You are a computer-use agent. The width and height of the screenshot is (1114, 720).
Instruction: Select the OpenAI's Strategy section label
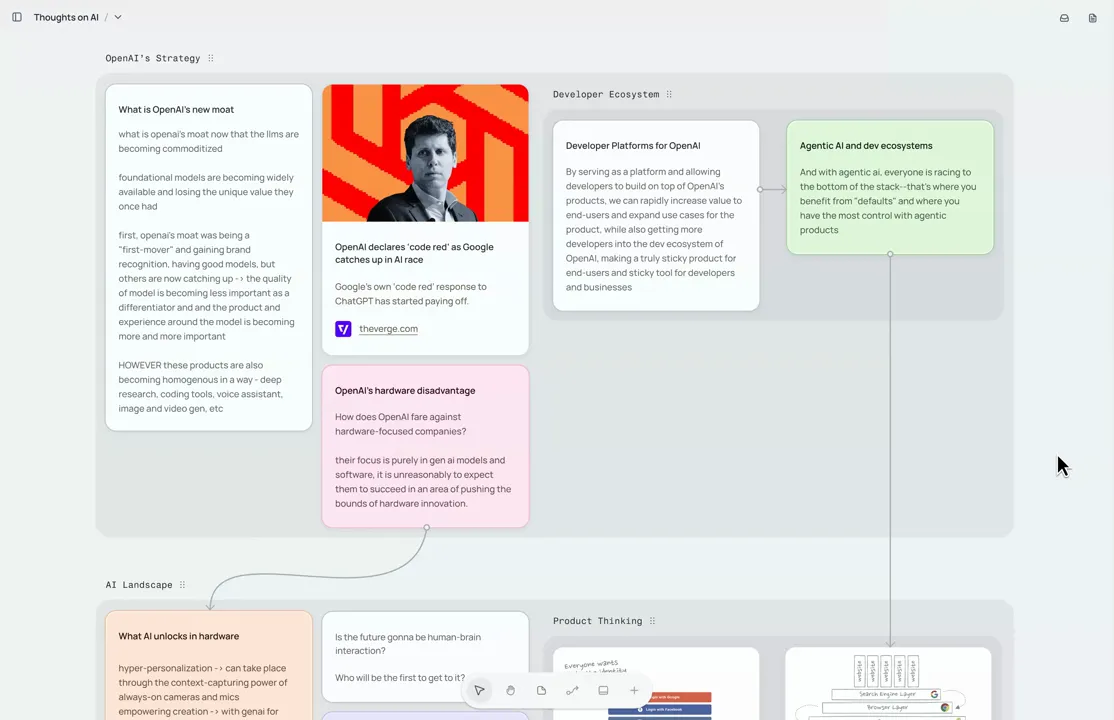pos(153,58)
